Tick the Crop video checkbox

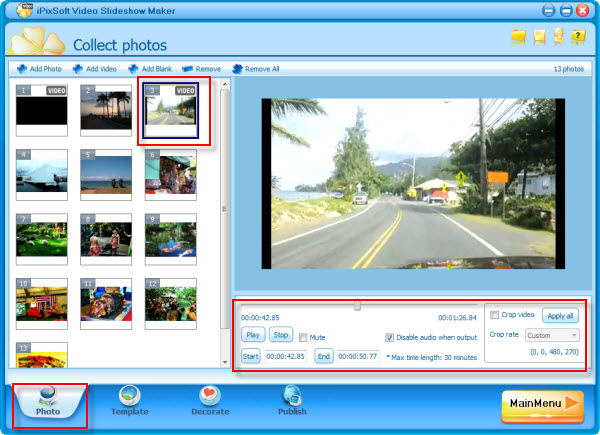(496, 315)
